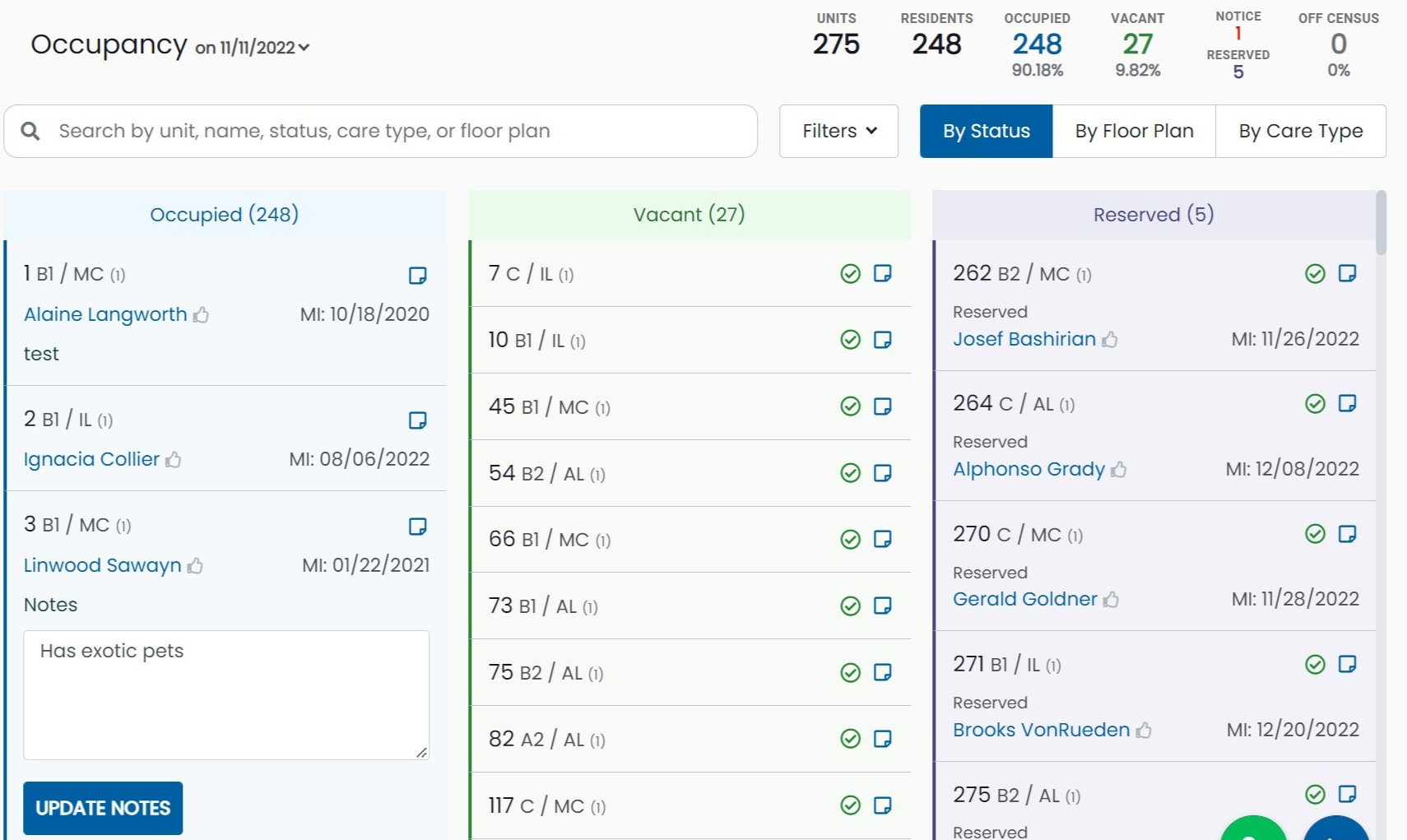Click the thumbs-up icon beside Ignacia Collier
This screenshot has height=840, width=1407.
174,459
